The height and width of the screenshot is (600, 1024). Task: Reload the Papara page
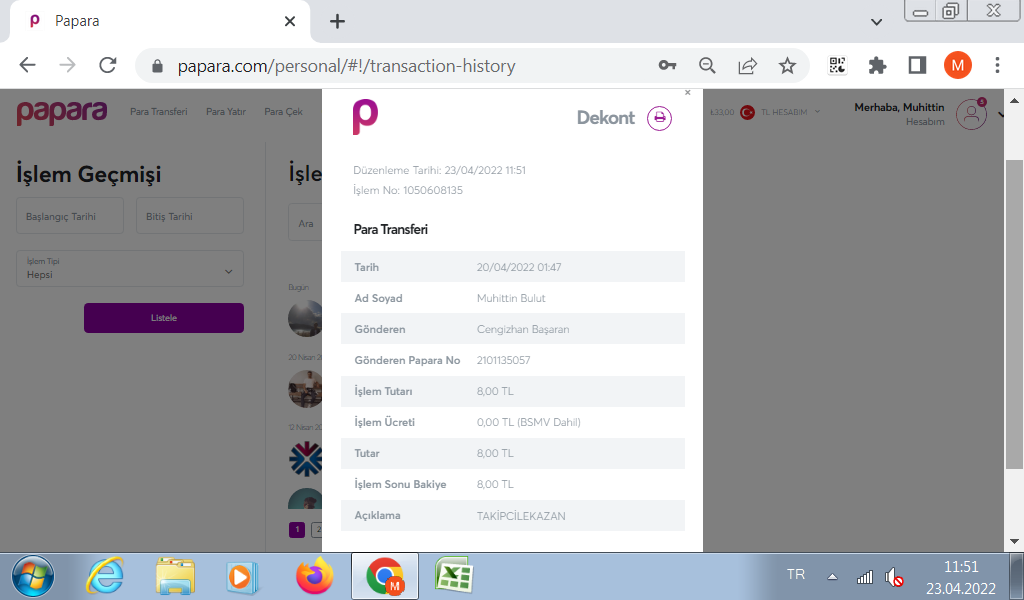click(108, 65)
